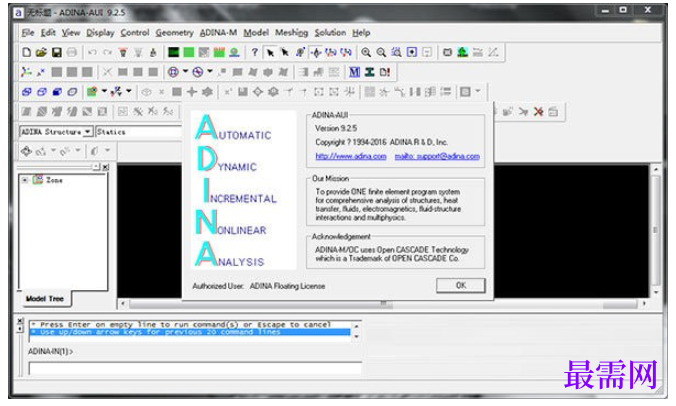Open a file with the folder icon
The width and height of the screenshot is (676, 406).
[41, 52]
